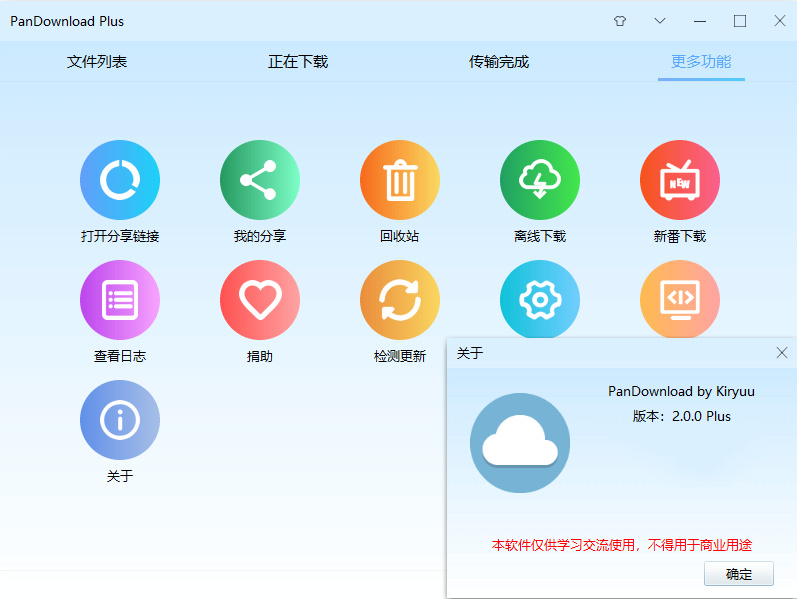
Task: Click the 确定 button in 关于 dialog
Action: 739,574
